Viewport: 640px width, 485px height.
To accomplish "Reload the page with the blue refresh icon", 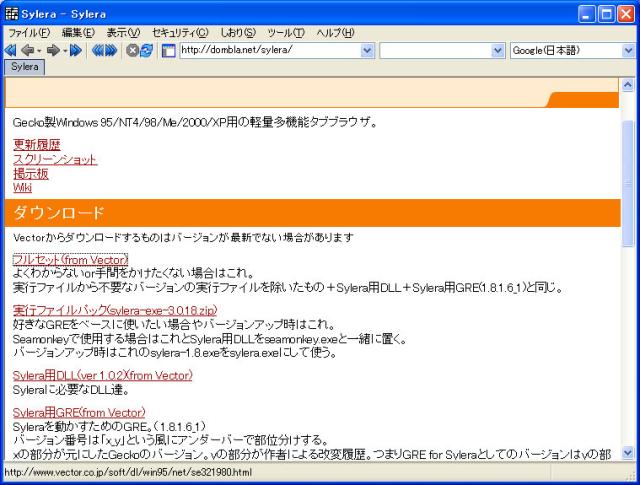I will [x=146, y=50].
